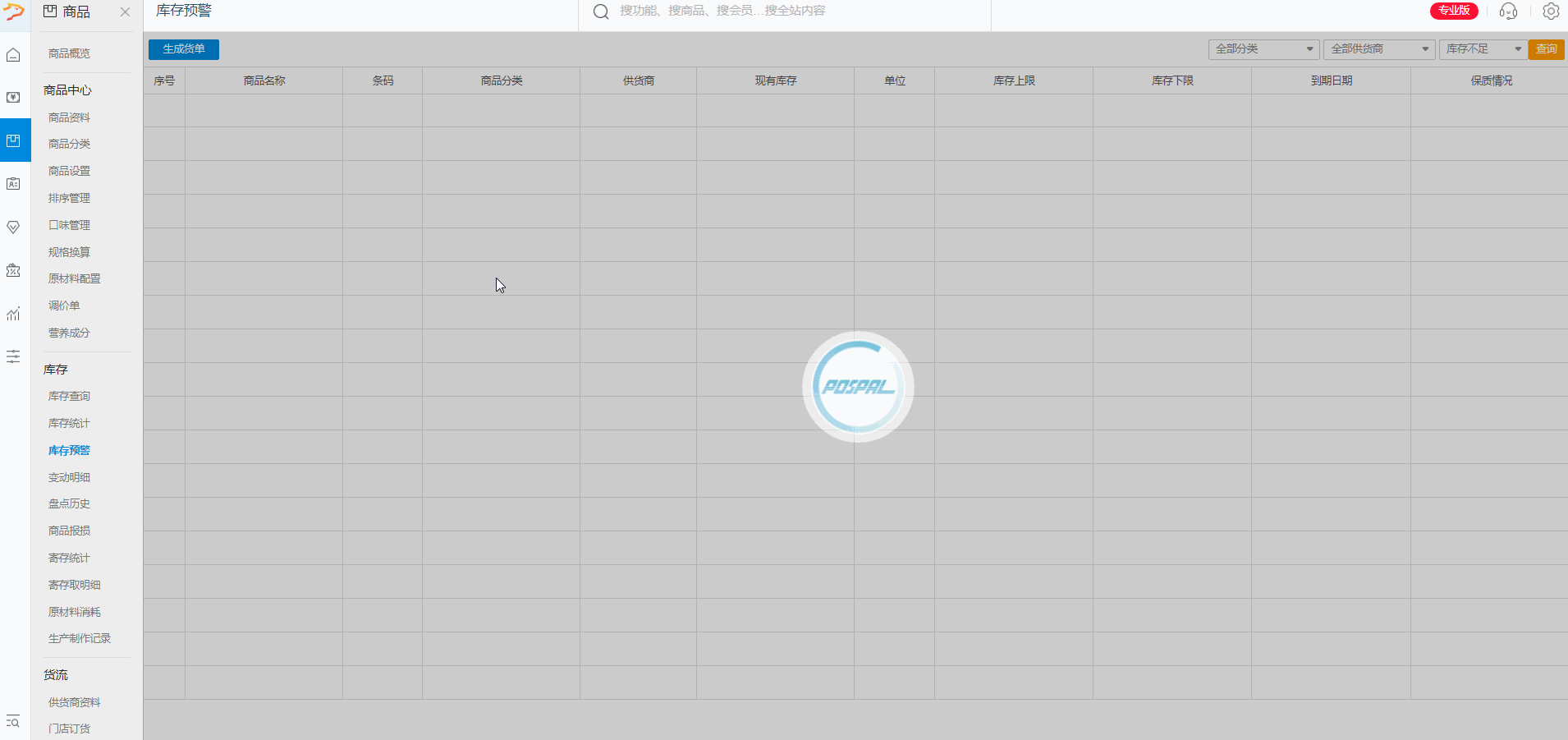This screenshot has height=740, width=1568.
Task: Click the sliders settings icon in rail
Action: (x=13, y=356)
